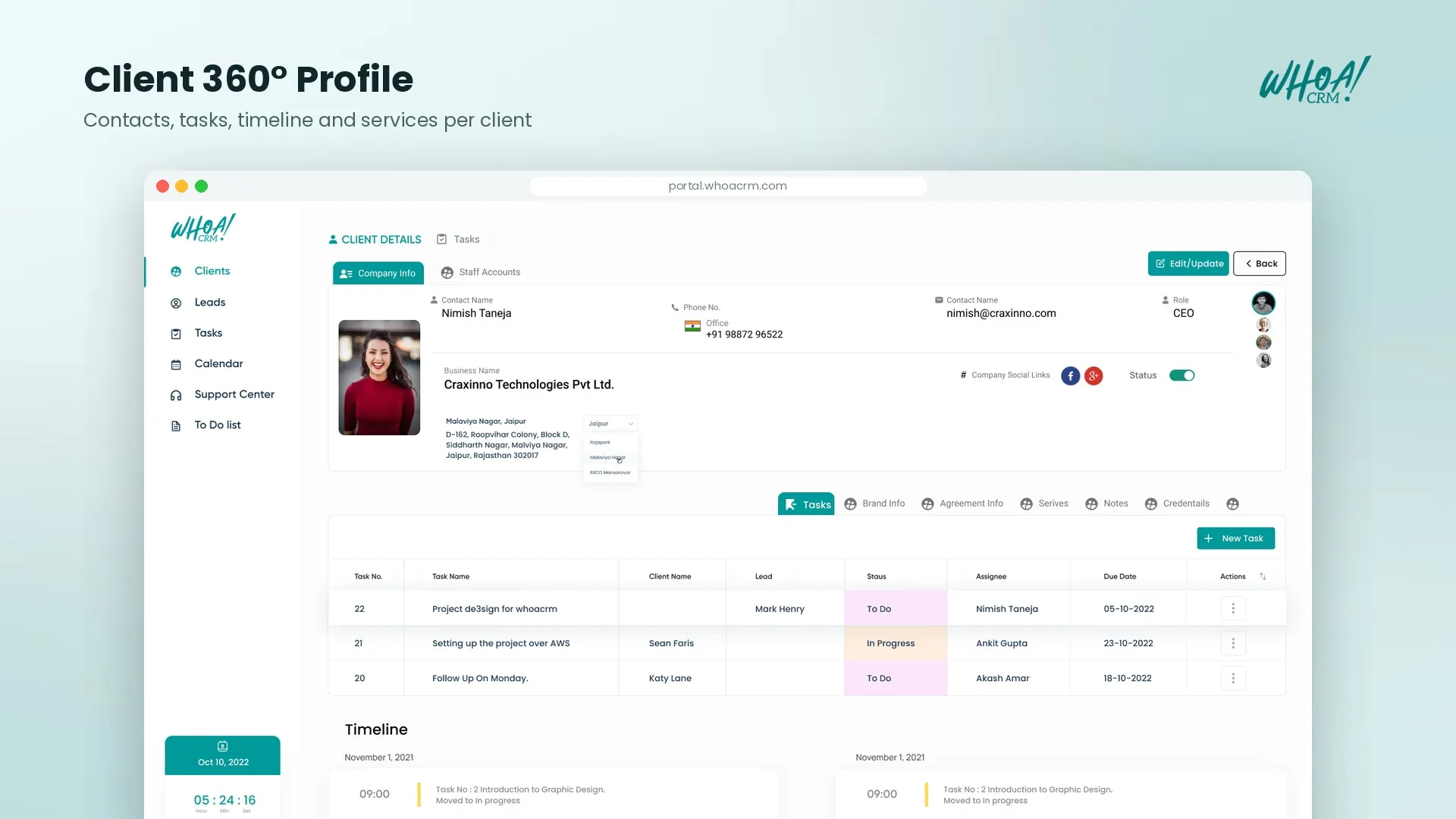Click the Back button
The image size is (1456, 819).
click(x=1260, y=263)
